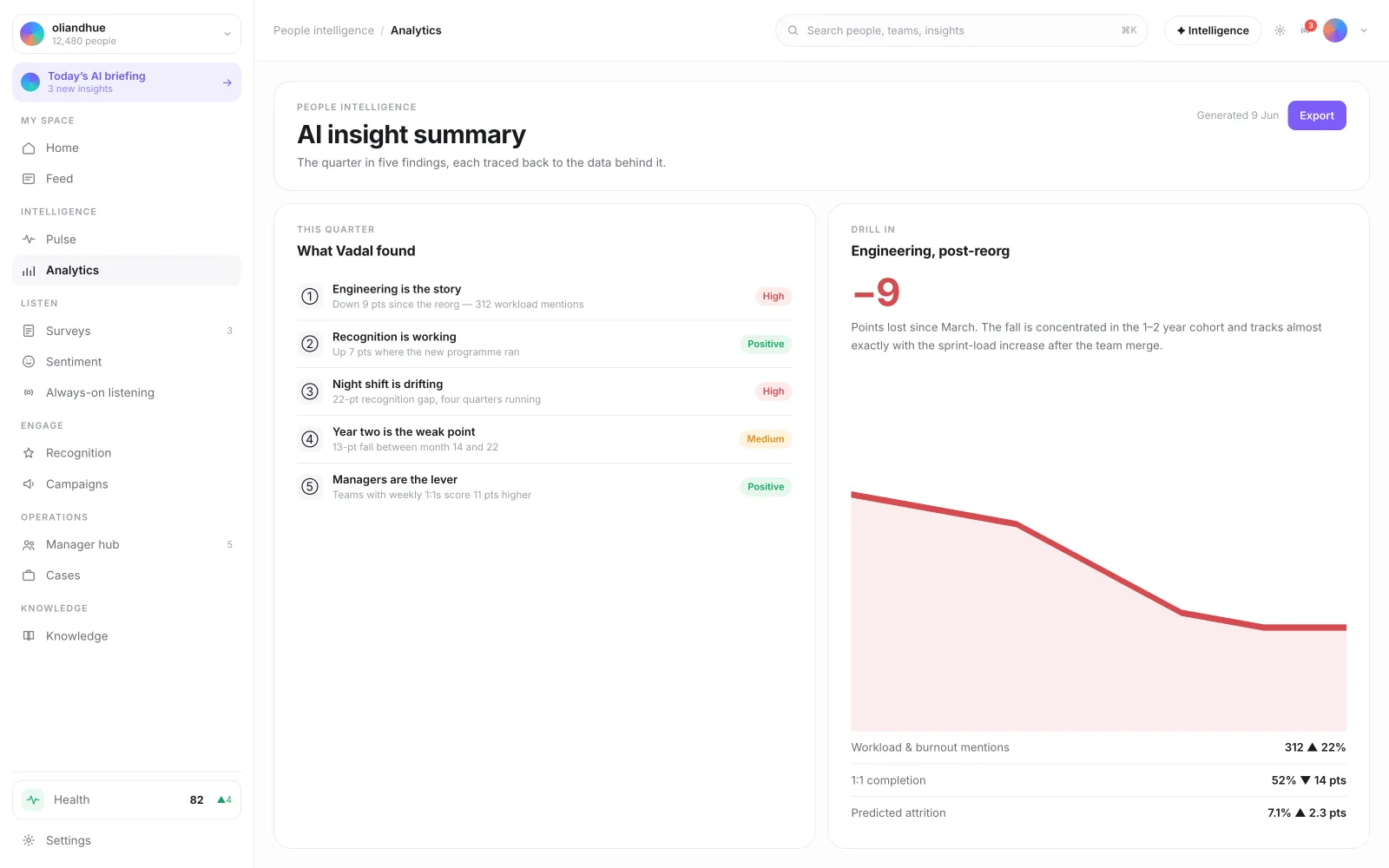
Task: Open the Health score card
Action: click(127, 800)
